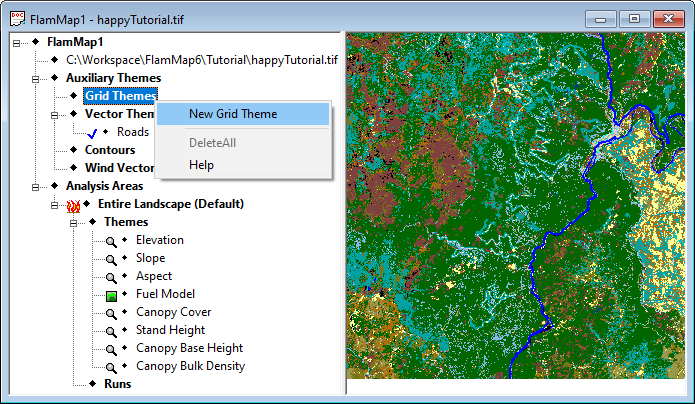This screenshot has width=695, height=404.
Task: Collapse the Analysis Areas node
Action: [35, 187]
